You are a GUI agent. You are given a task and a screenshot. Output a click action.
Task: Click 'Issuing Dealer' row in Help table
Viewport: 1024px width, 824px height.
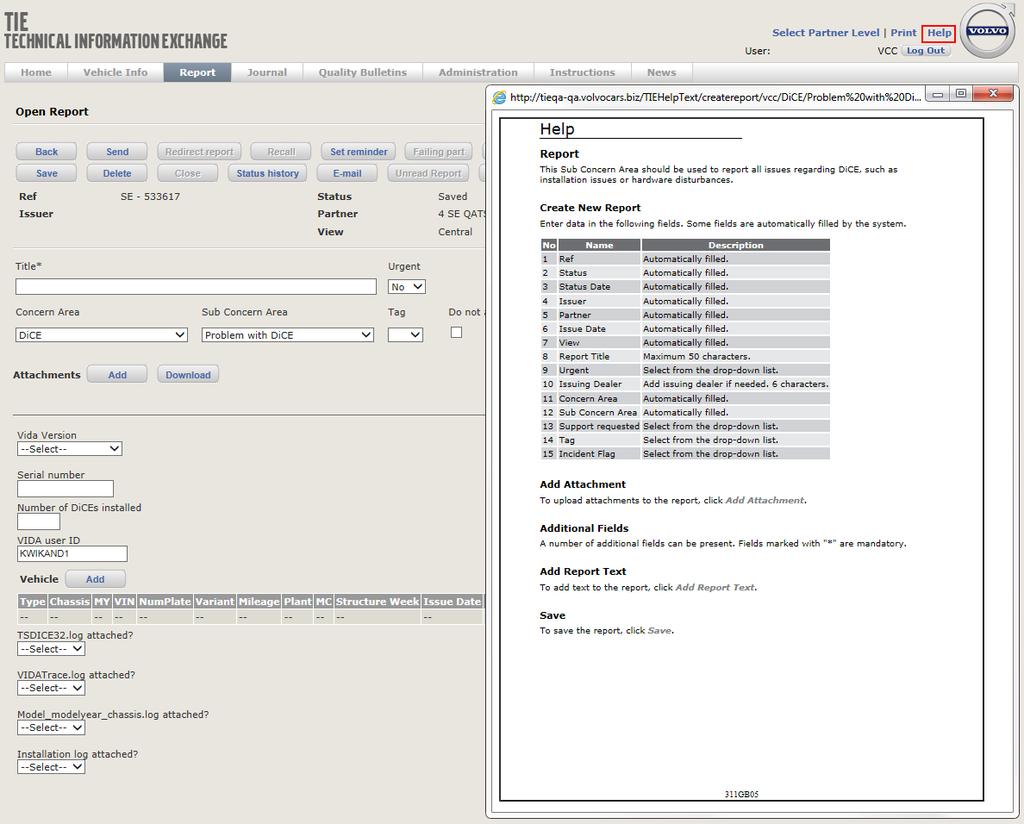click(x=685, y=384)
